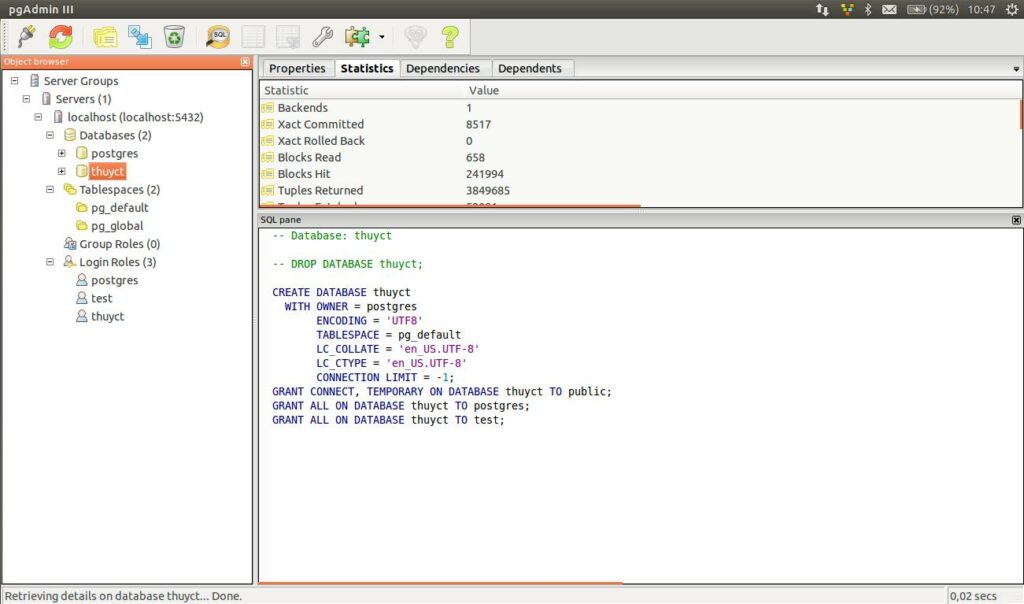Click the '-- DROP DATABASE thuyct;' comment line
This screenshot has height=604, width=1024.
tap(347, 264)
